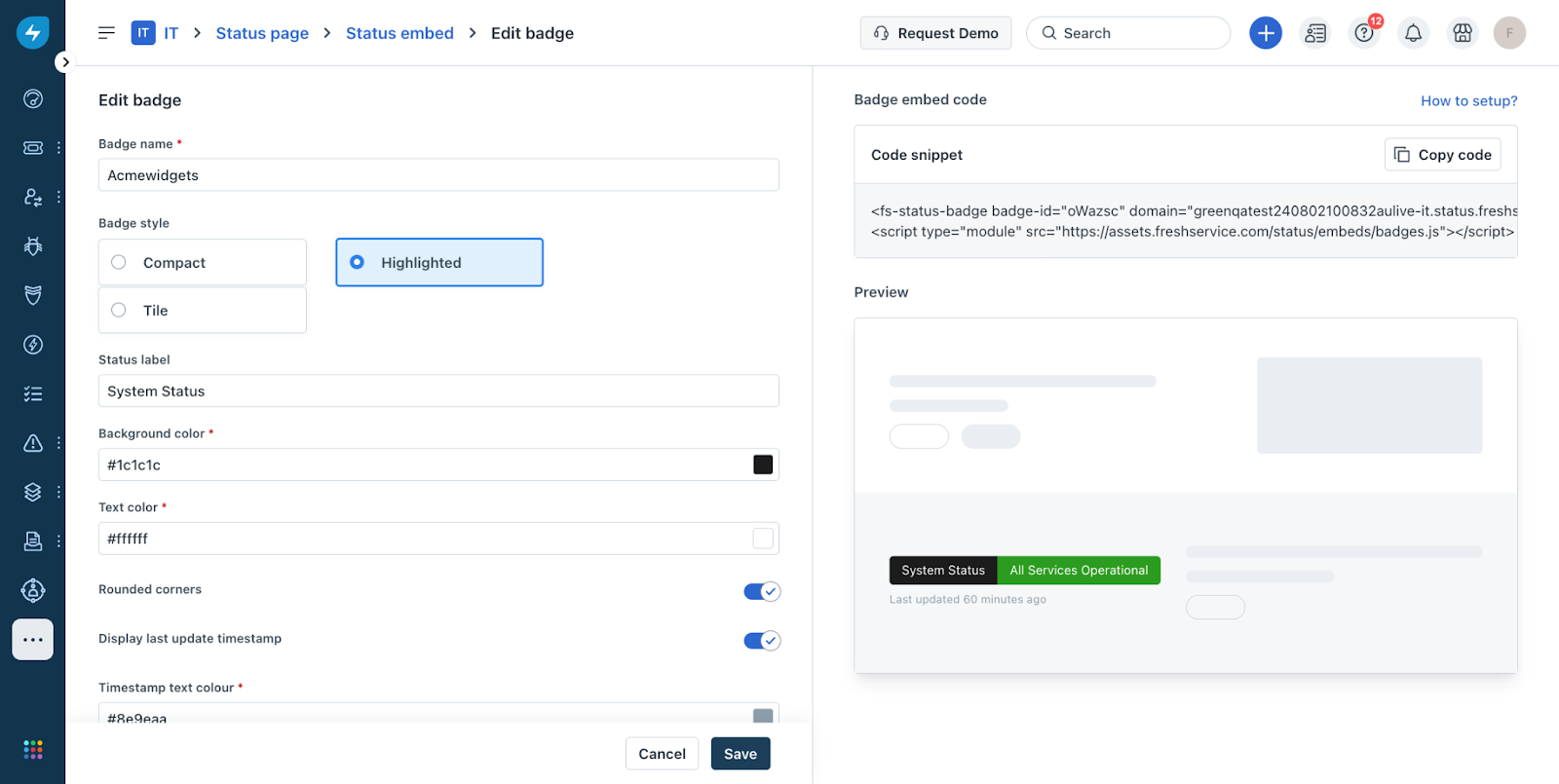Open the Alerts triangle icon in sidebar
Image resolution: width=1559 pixels, height=784 pixels.
pos(33,443)
